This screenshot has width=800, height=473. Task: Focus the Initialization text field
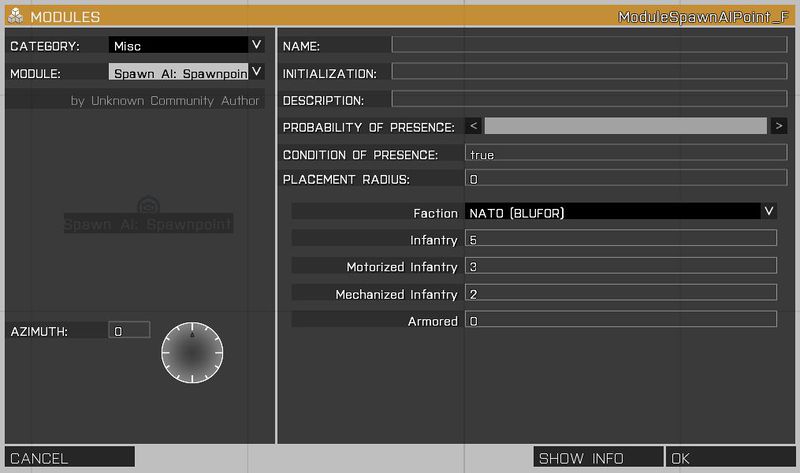tap(589, 72)
